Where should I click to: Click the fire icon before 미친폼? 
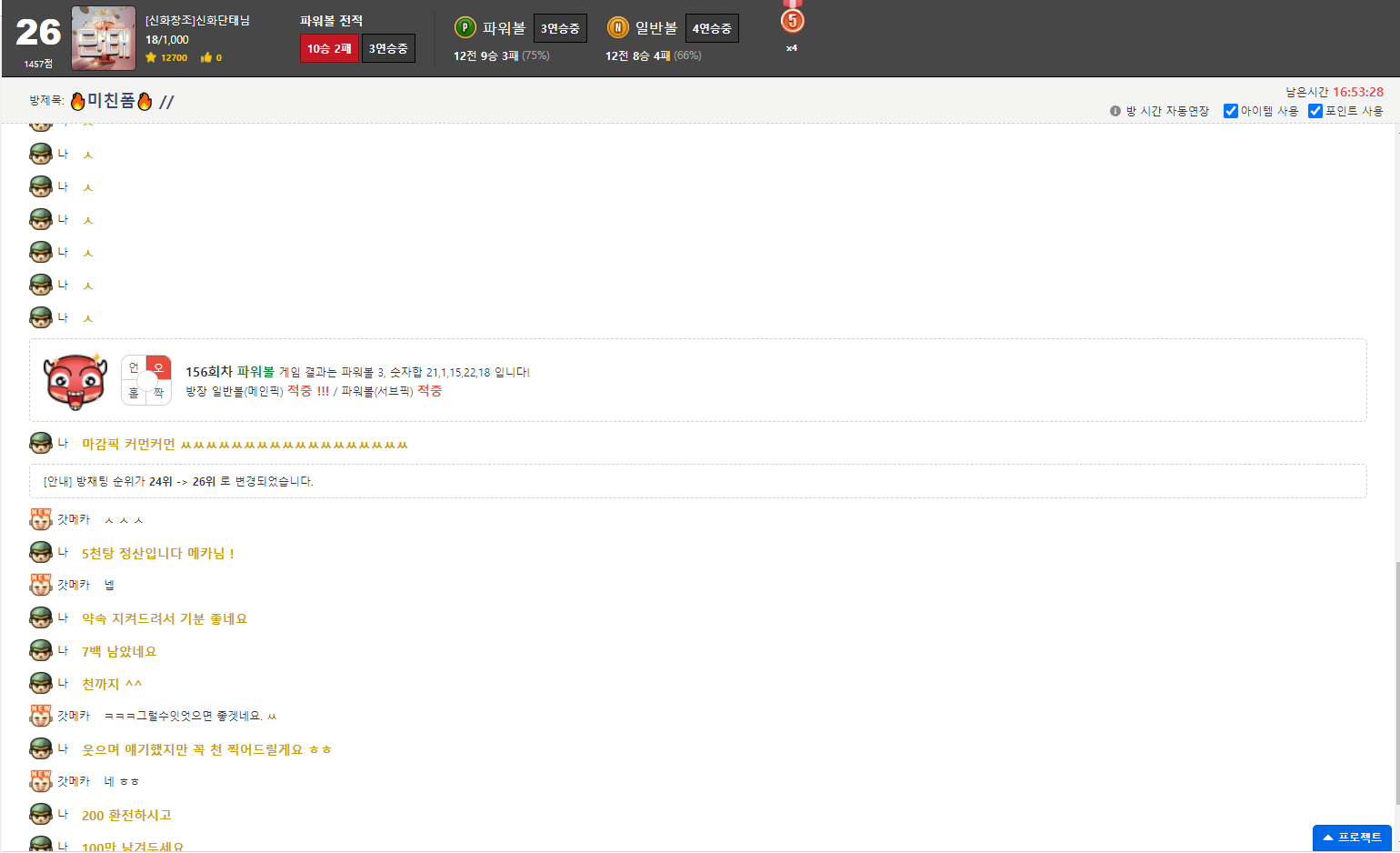(x=78, y=101)
